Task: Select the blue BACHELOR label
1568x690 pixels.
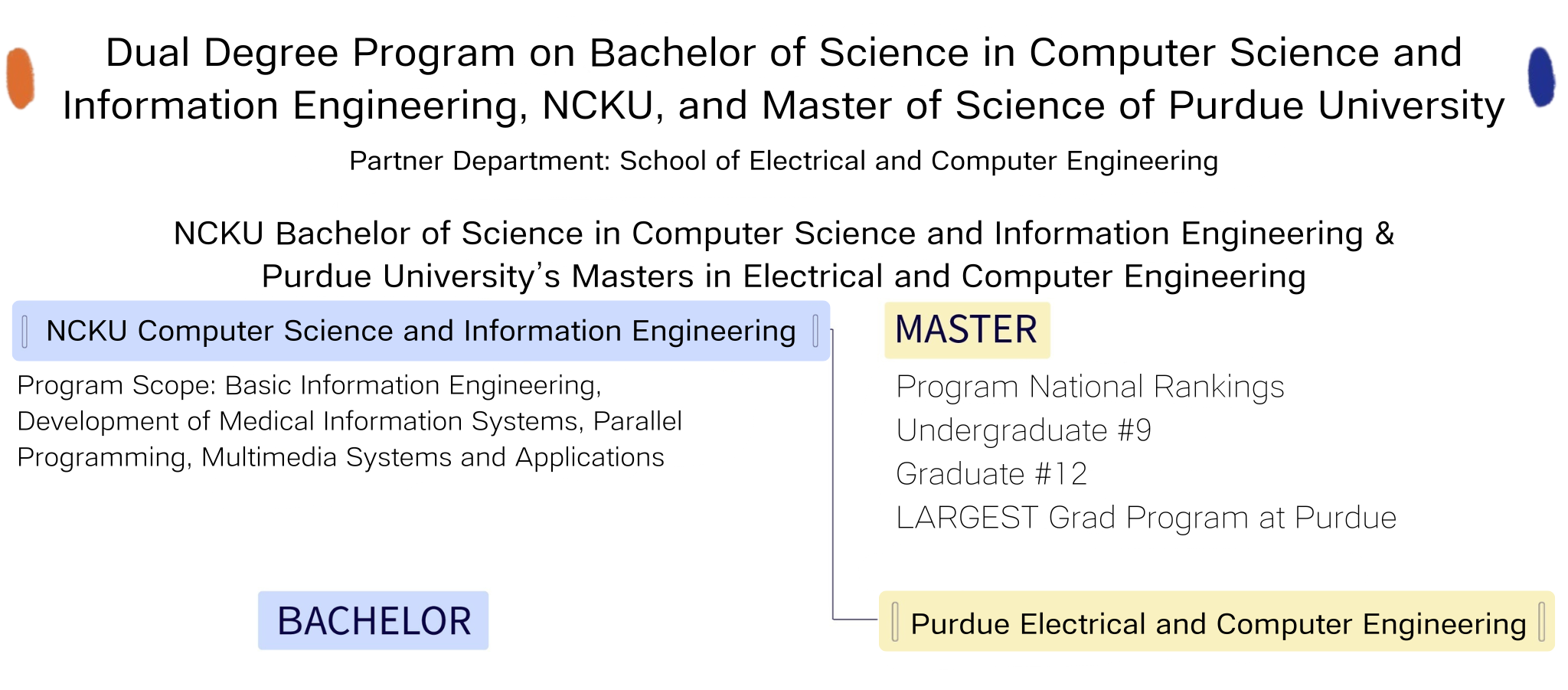Action: coord(373,620)
